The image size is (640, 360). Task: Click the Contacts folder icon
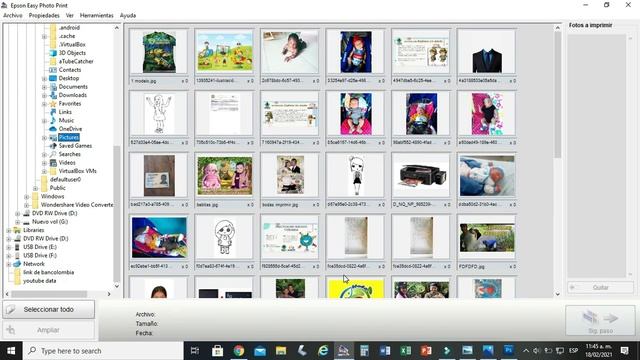point(53,70)
